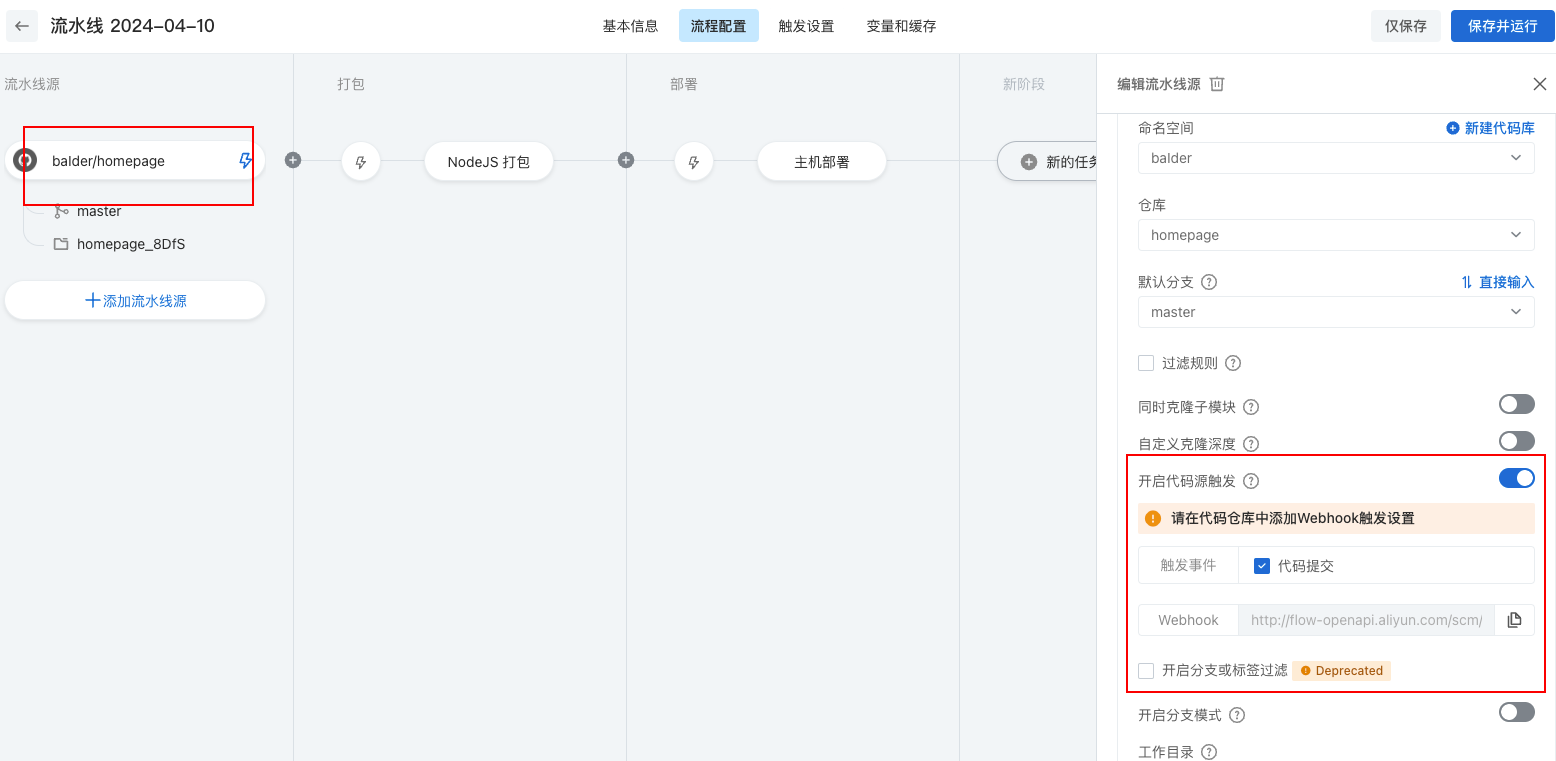Viewport: 1556px width, 761px height.
Task: Delete the pipeline source with the trash icon
Action: pos(1217,84)
